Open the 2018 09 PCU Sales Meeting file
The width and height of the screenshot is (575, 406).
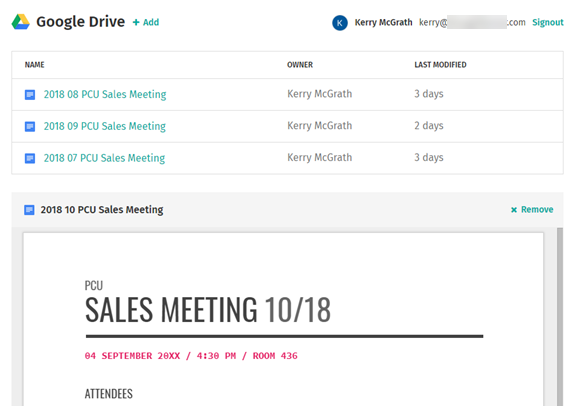pos(105,127)
